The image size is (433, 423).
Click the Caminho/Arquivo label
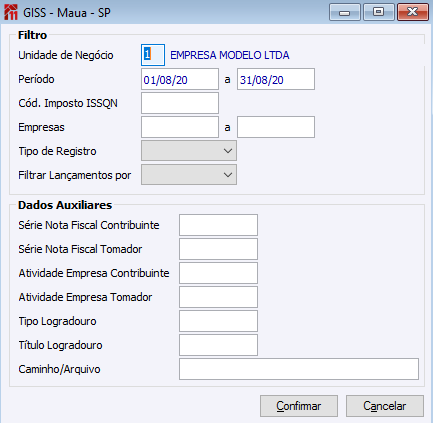(x=59, y=369)
